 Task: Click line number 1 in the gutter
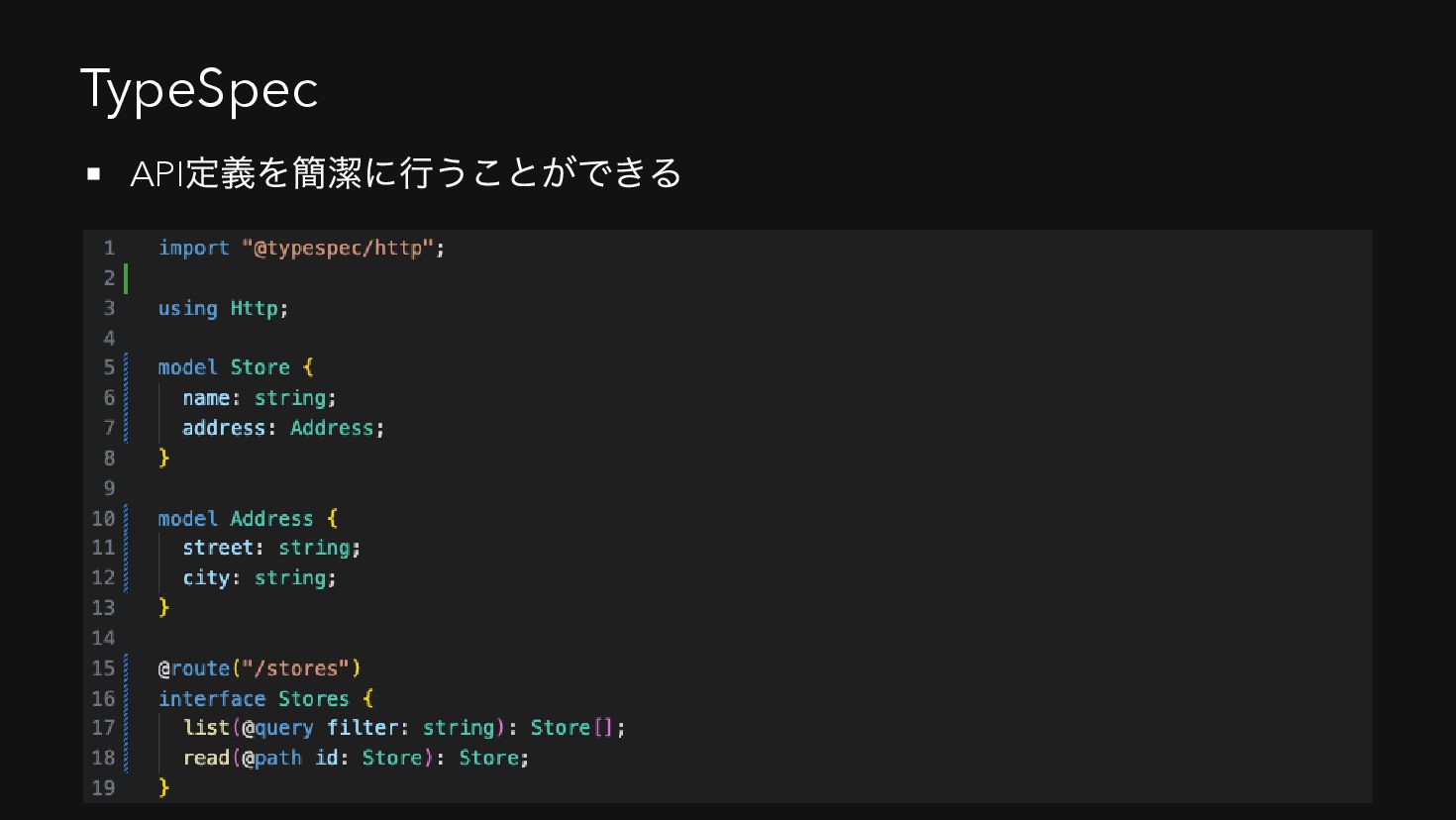click(109, 248)
